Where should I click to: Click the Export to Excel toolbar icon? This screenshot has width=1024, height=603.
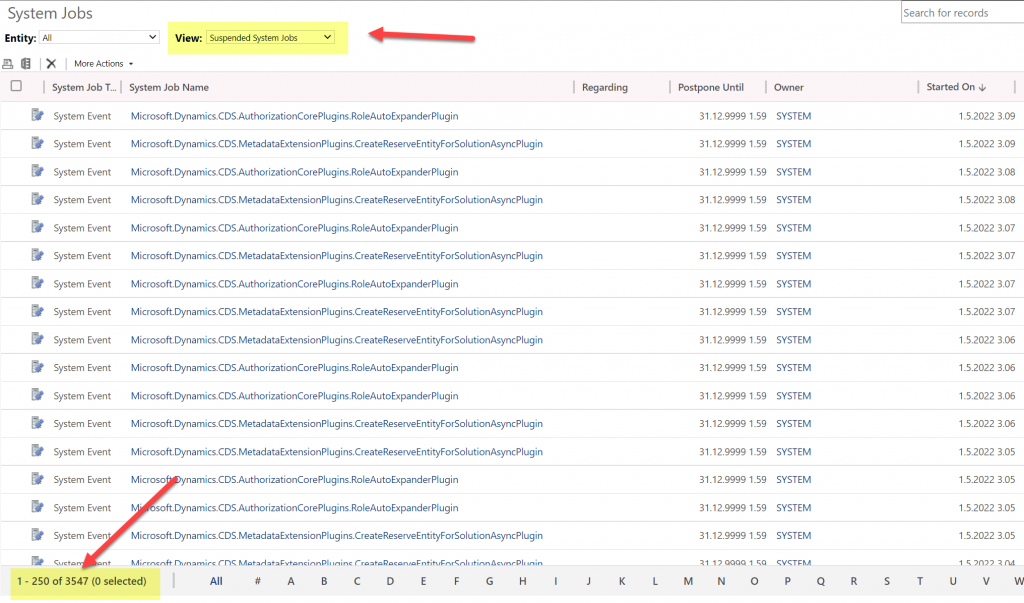(x=26, y=63)
